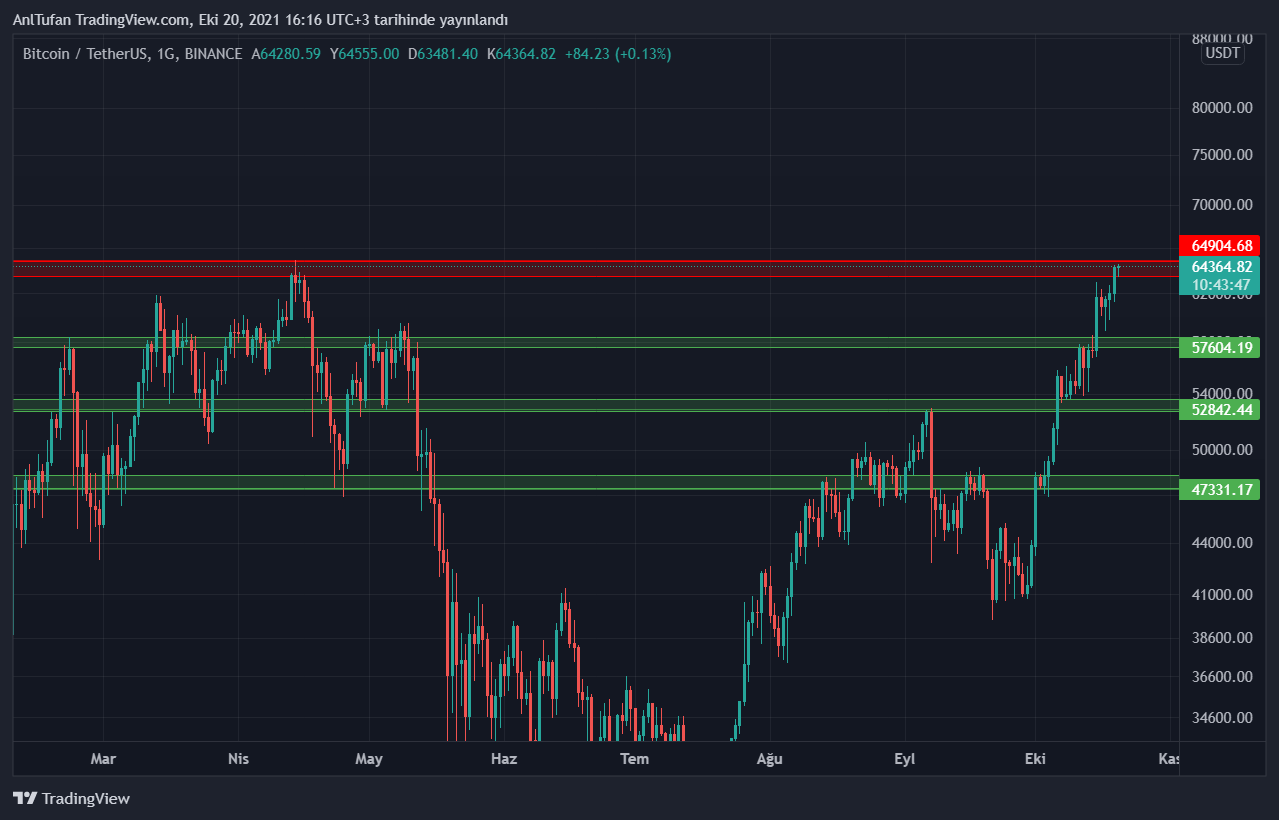Click the high value Y64555.00
This screenshot has height=820, width=1279.
click(364, 53)
